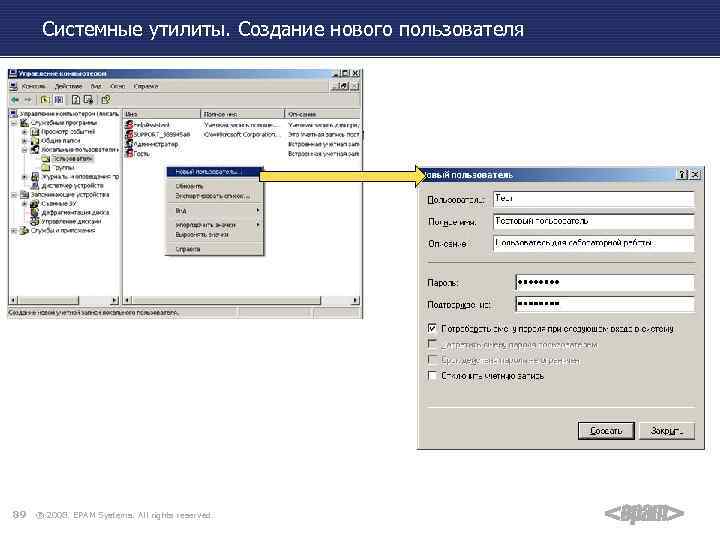720x540 pixels.
Task: Expand the Просмотр событий tree node
Action: (25, 132)
